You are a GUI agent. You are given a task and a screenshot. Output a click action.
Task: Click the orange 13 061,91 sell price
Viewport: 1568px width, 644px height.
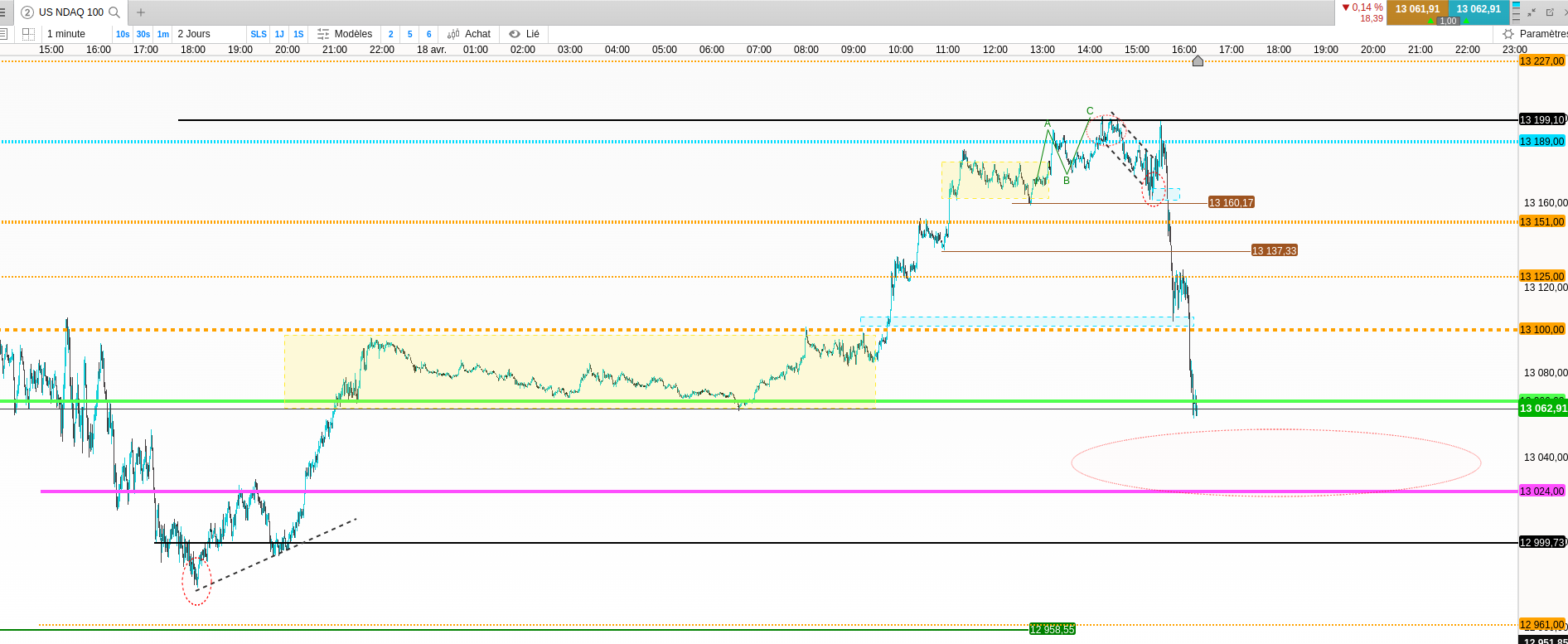1417,9
